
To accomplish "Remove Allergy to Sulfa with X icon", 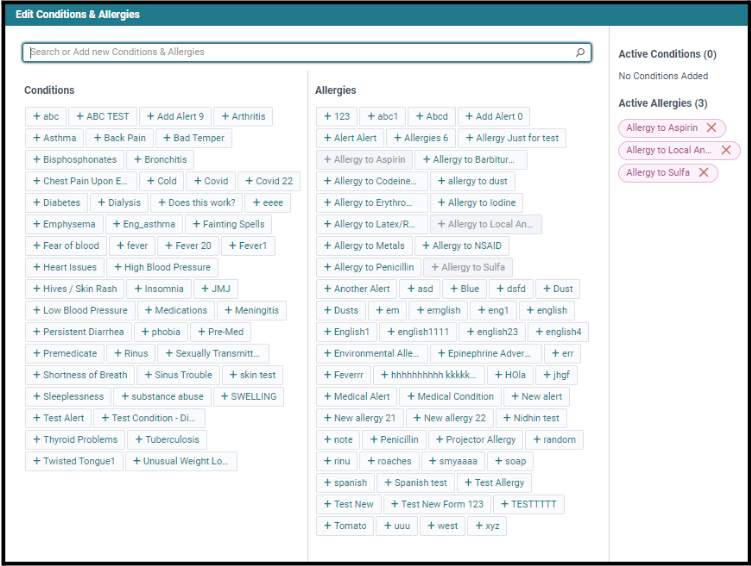I will pos(703,172).
